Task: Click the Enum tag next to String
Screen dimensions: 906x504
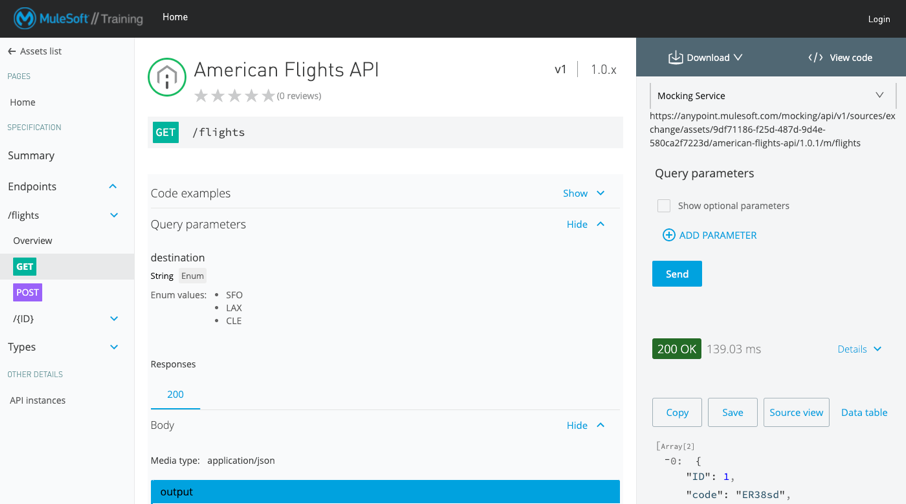Action: tap(192, 276)
